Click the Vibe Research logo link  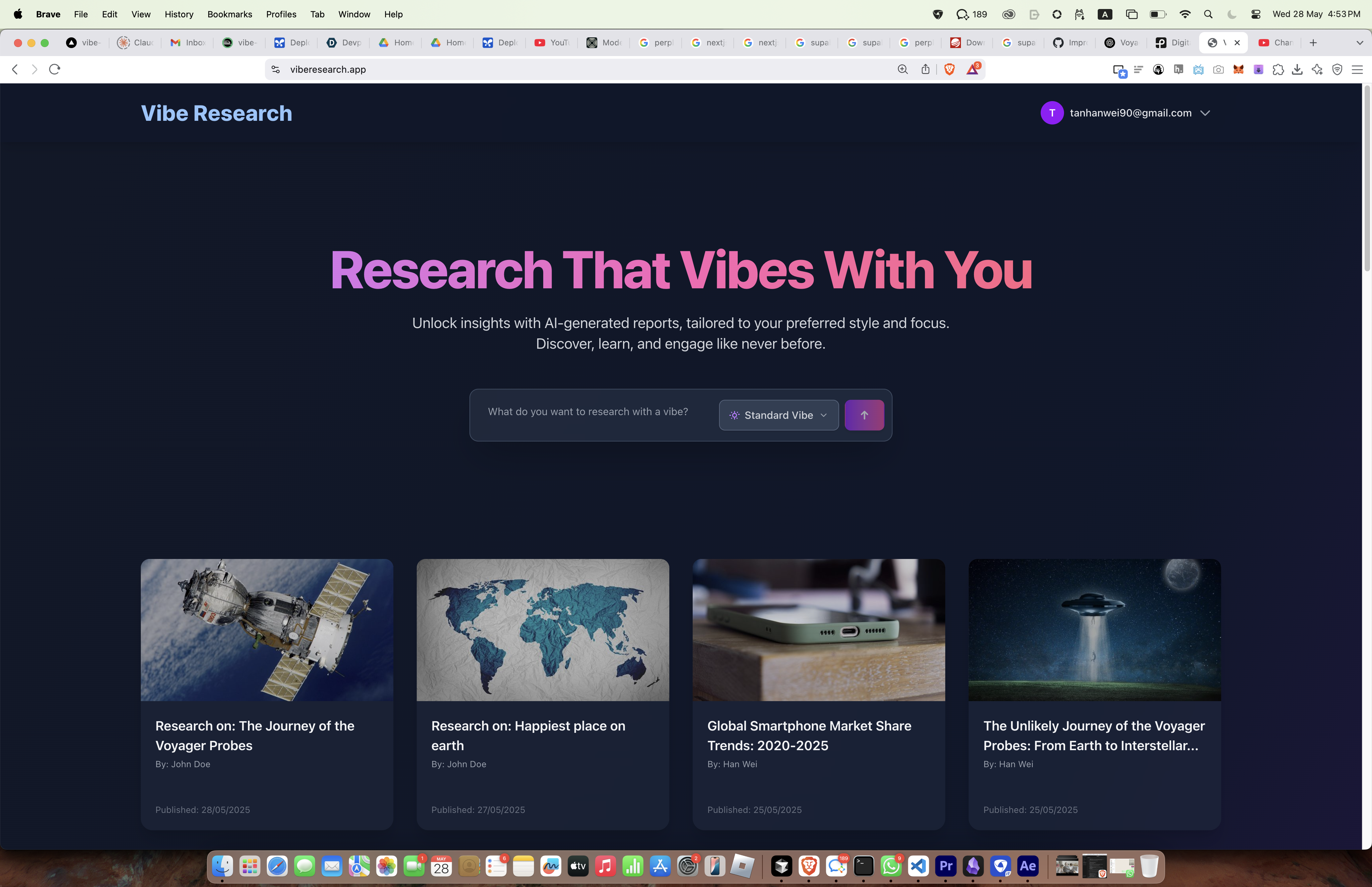217,113
